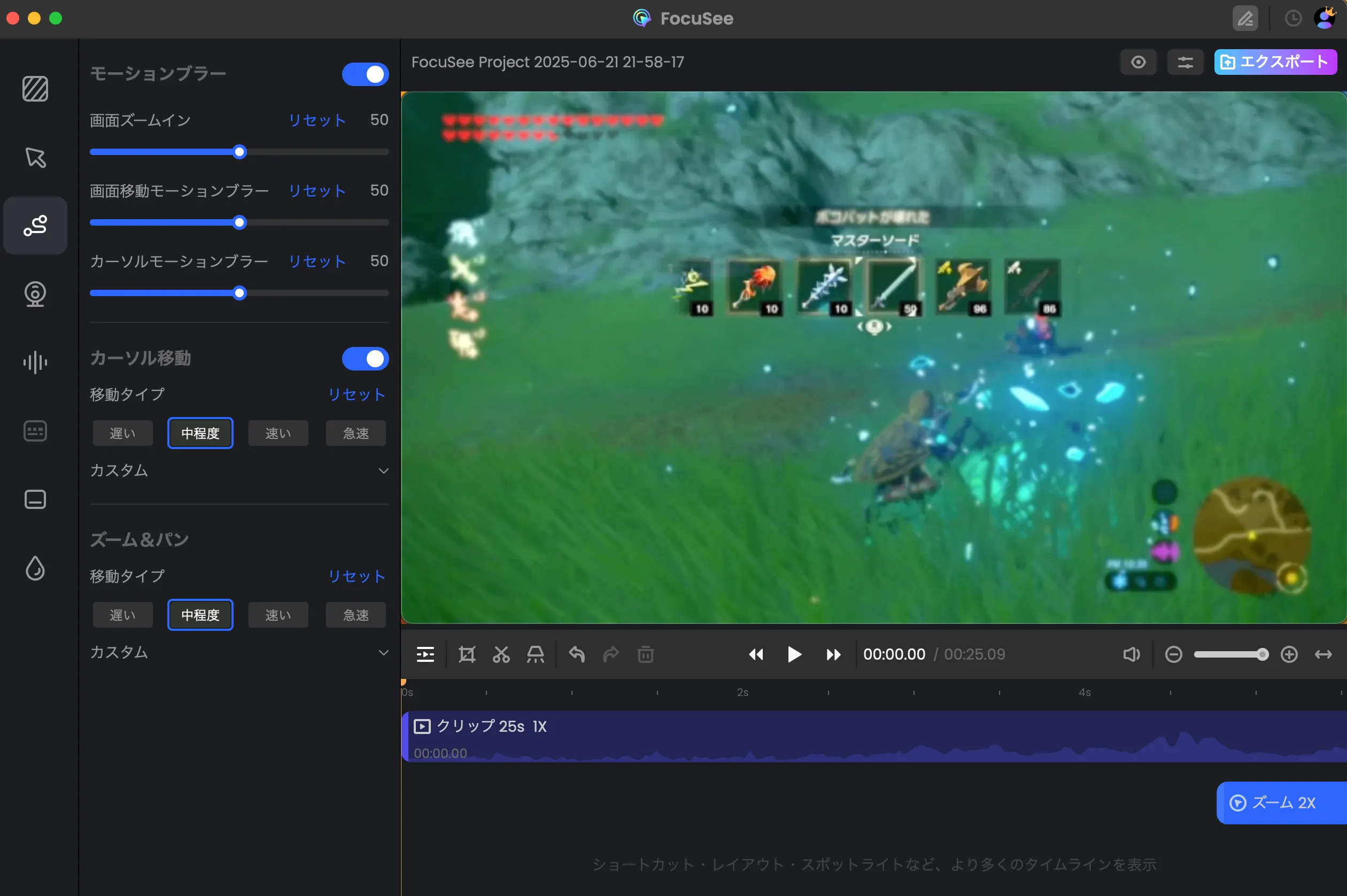Undo the last action
Viewport: 1347px width, 896px height.
577,654
